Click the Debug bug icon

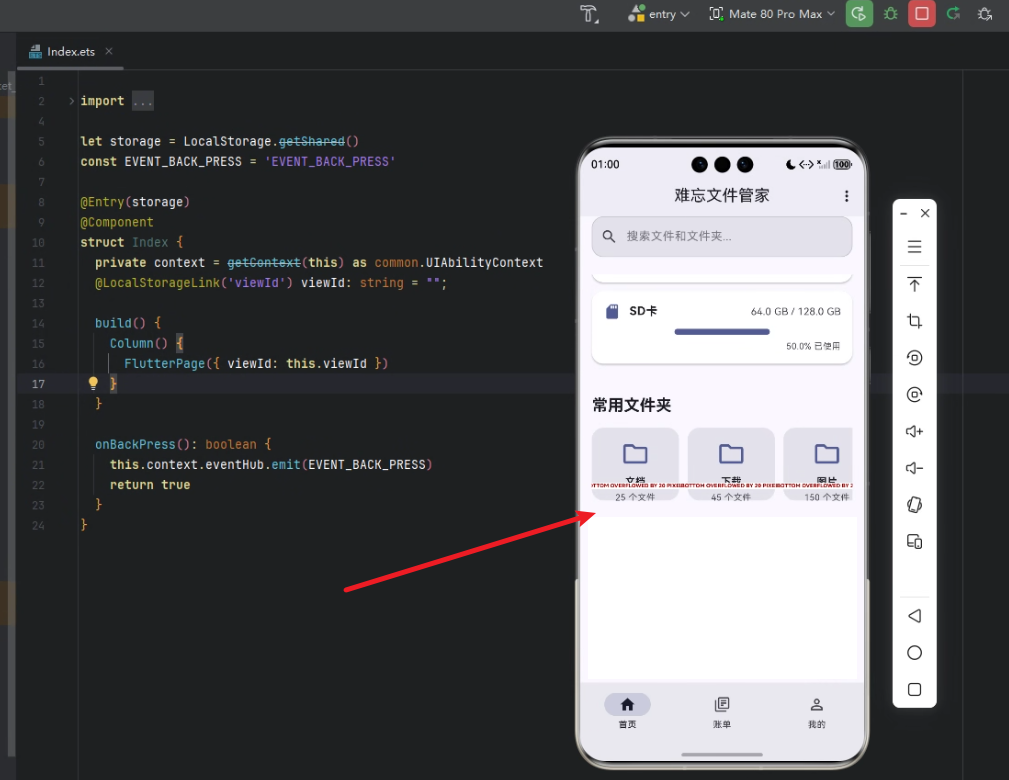[x=891, y=14]
